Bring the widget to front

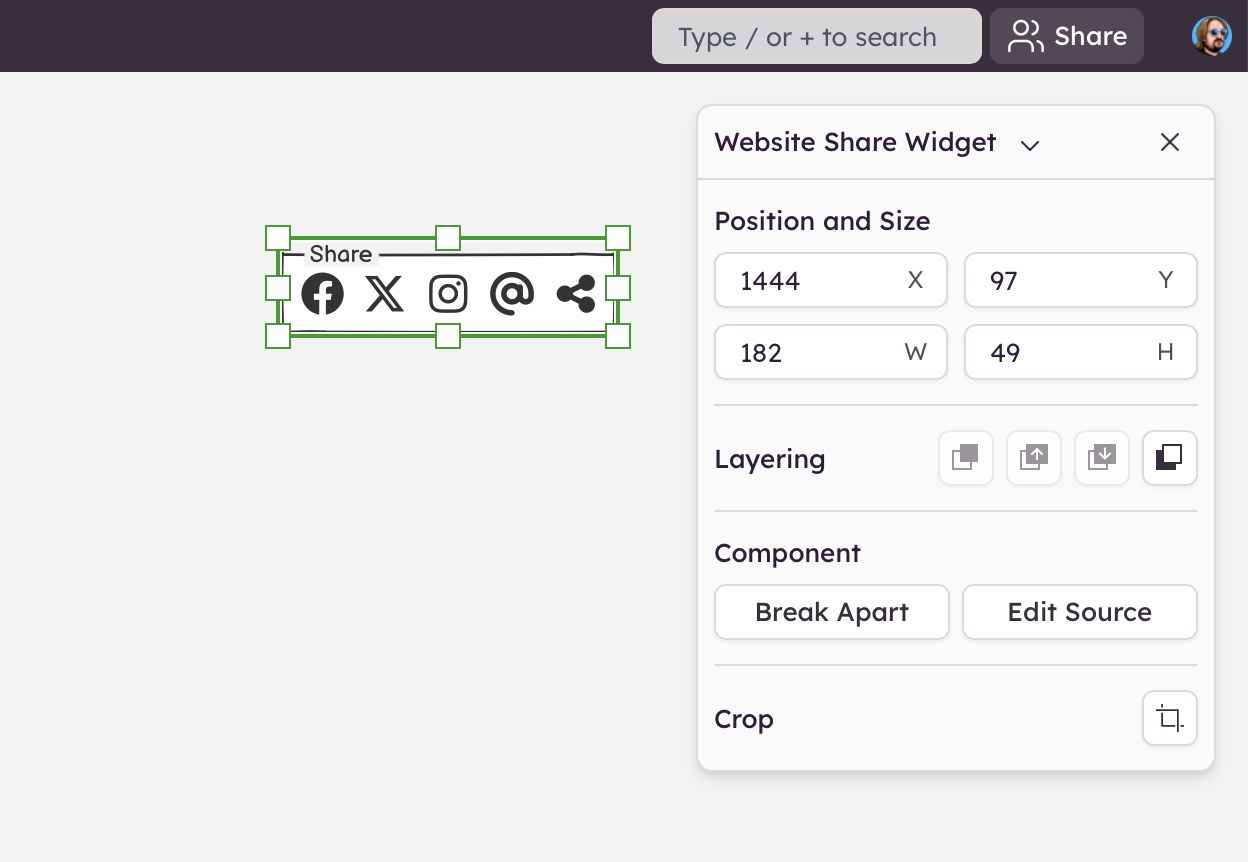[966, 458]
